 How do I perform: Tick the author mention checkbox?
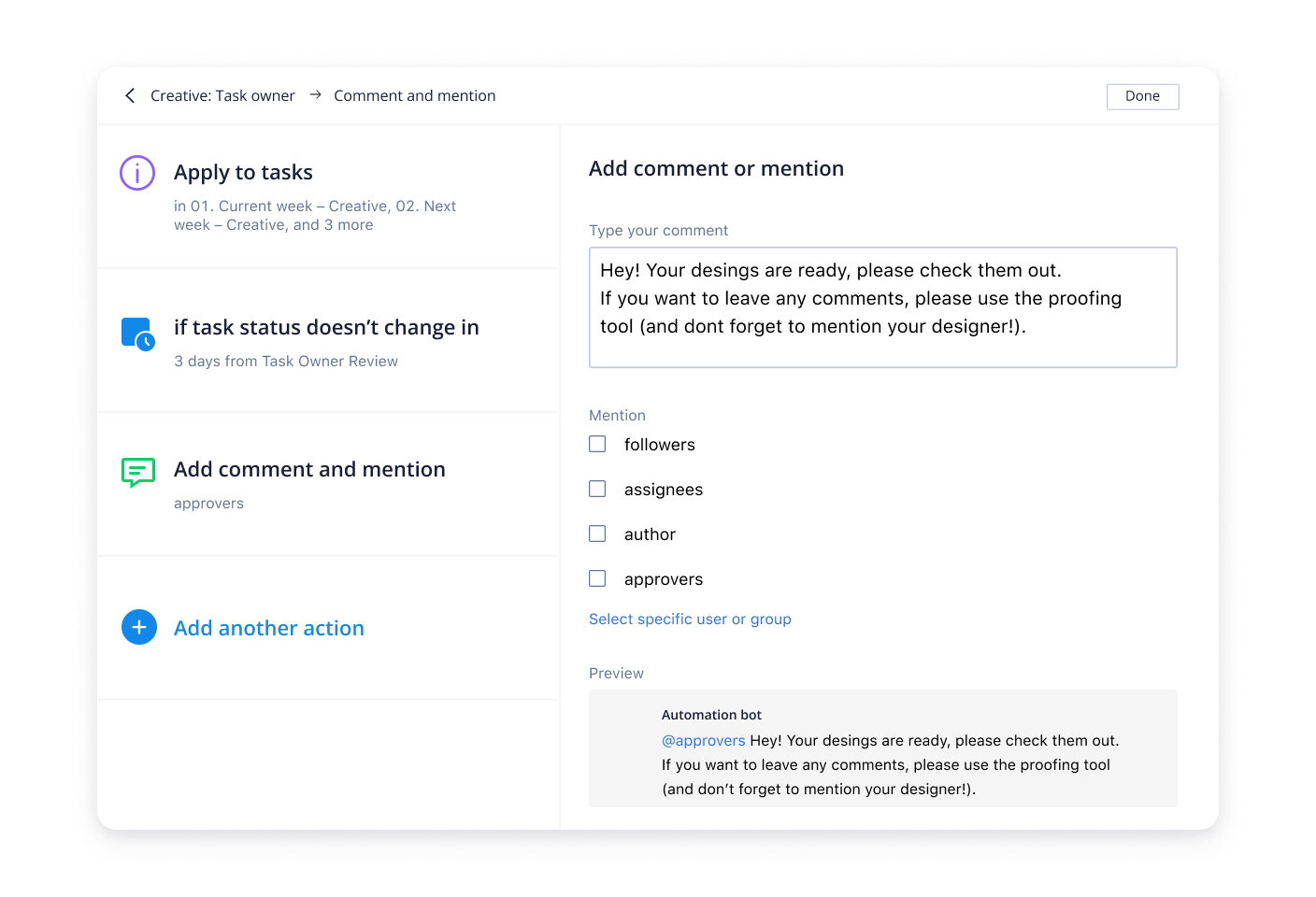point(597,534)
